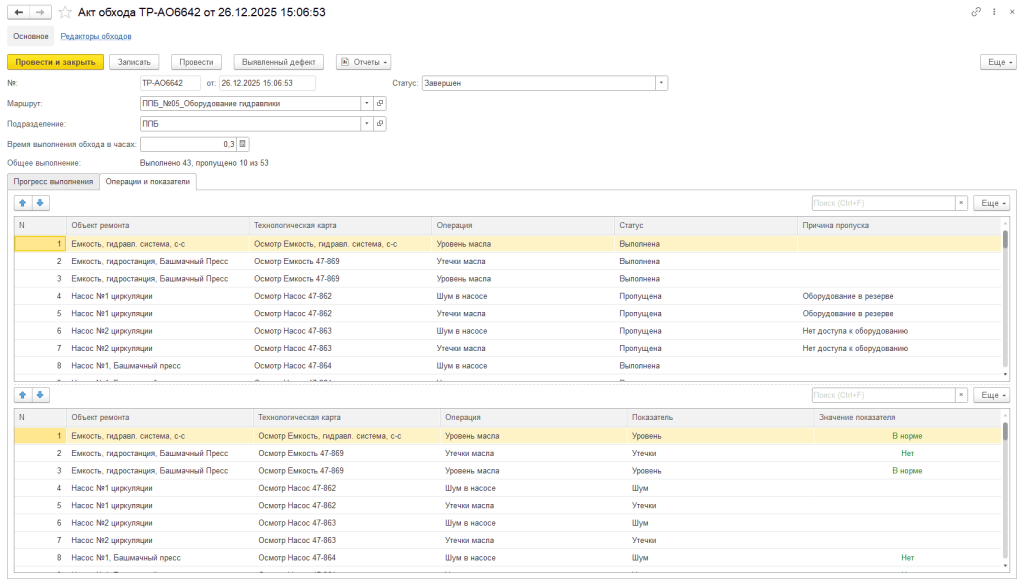1024x585 pixels.
Task: Expand the Подразделение dropdown arrow
Action: pos(366,123)
